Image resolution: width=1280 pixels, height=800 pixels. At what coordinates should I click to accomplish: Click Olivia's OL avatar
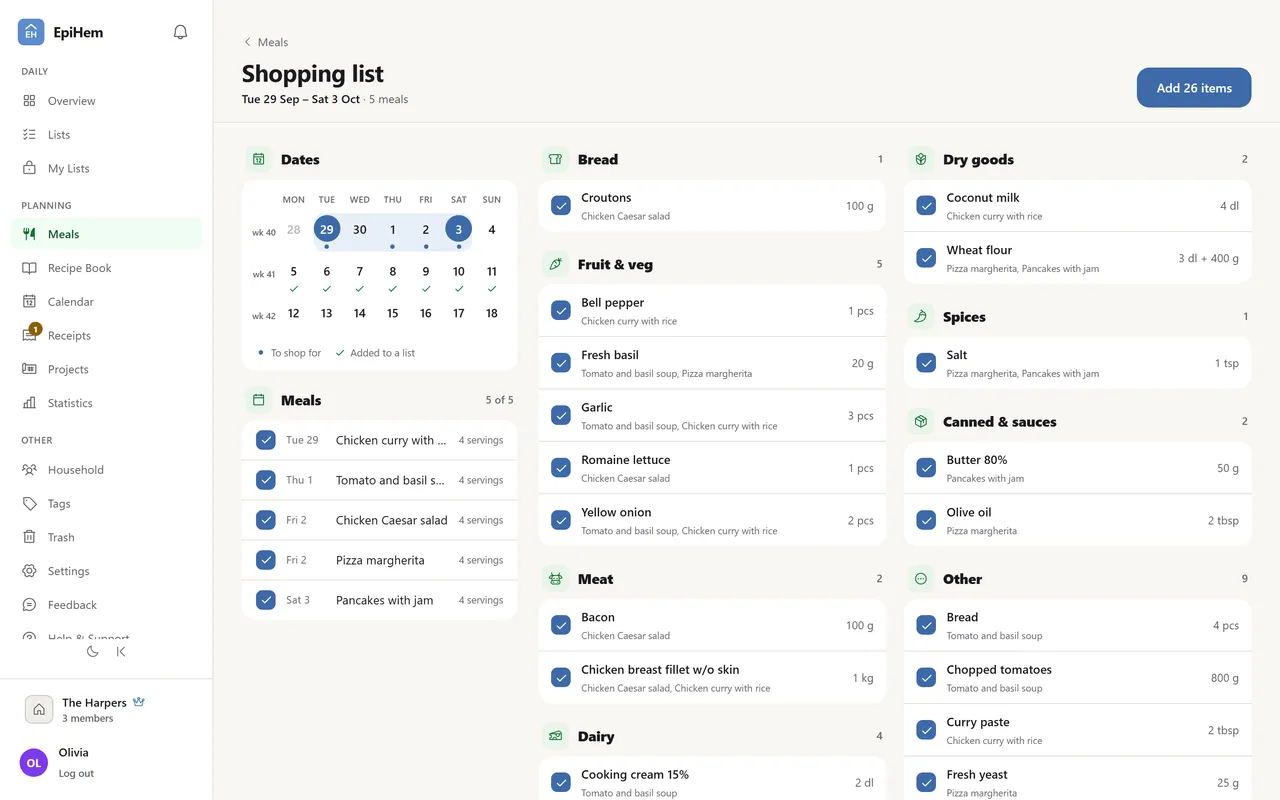pos(33,762)
